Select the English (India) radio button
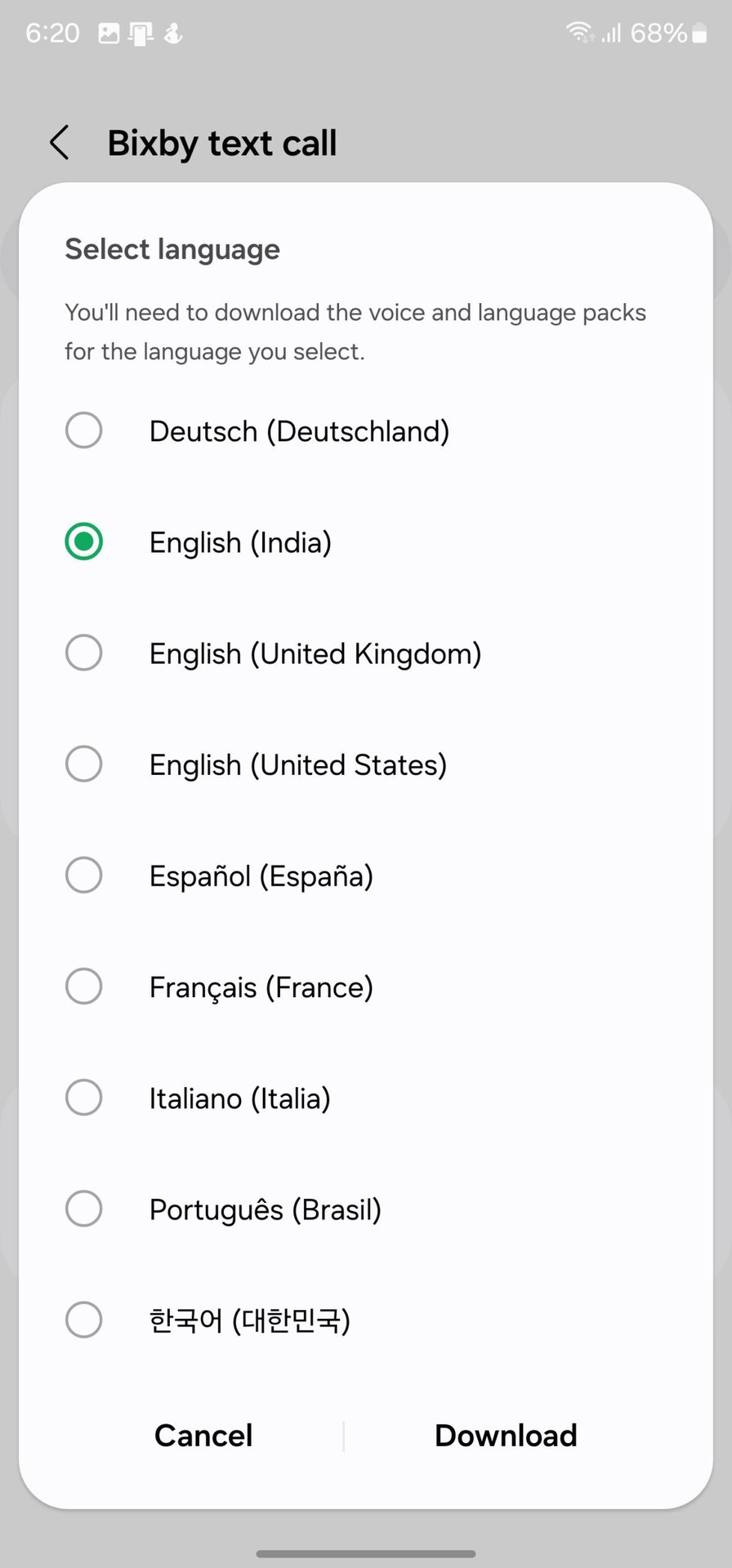Image resolution: width=732 pixels, height=1568 pixels. 84,541
